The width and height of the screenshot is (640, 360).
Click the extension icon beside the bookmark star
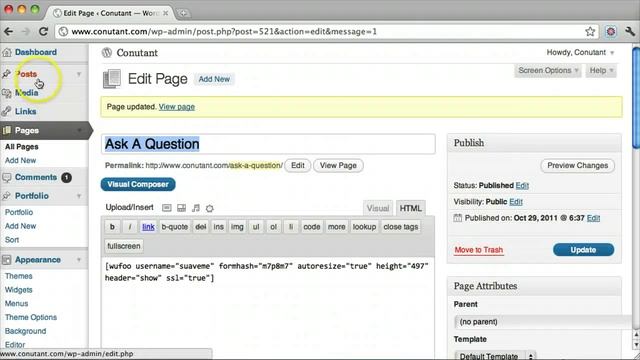(611, 31)
